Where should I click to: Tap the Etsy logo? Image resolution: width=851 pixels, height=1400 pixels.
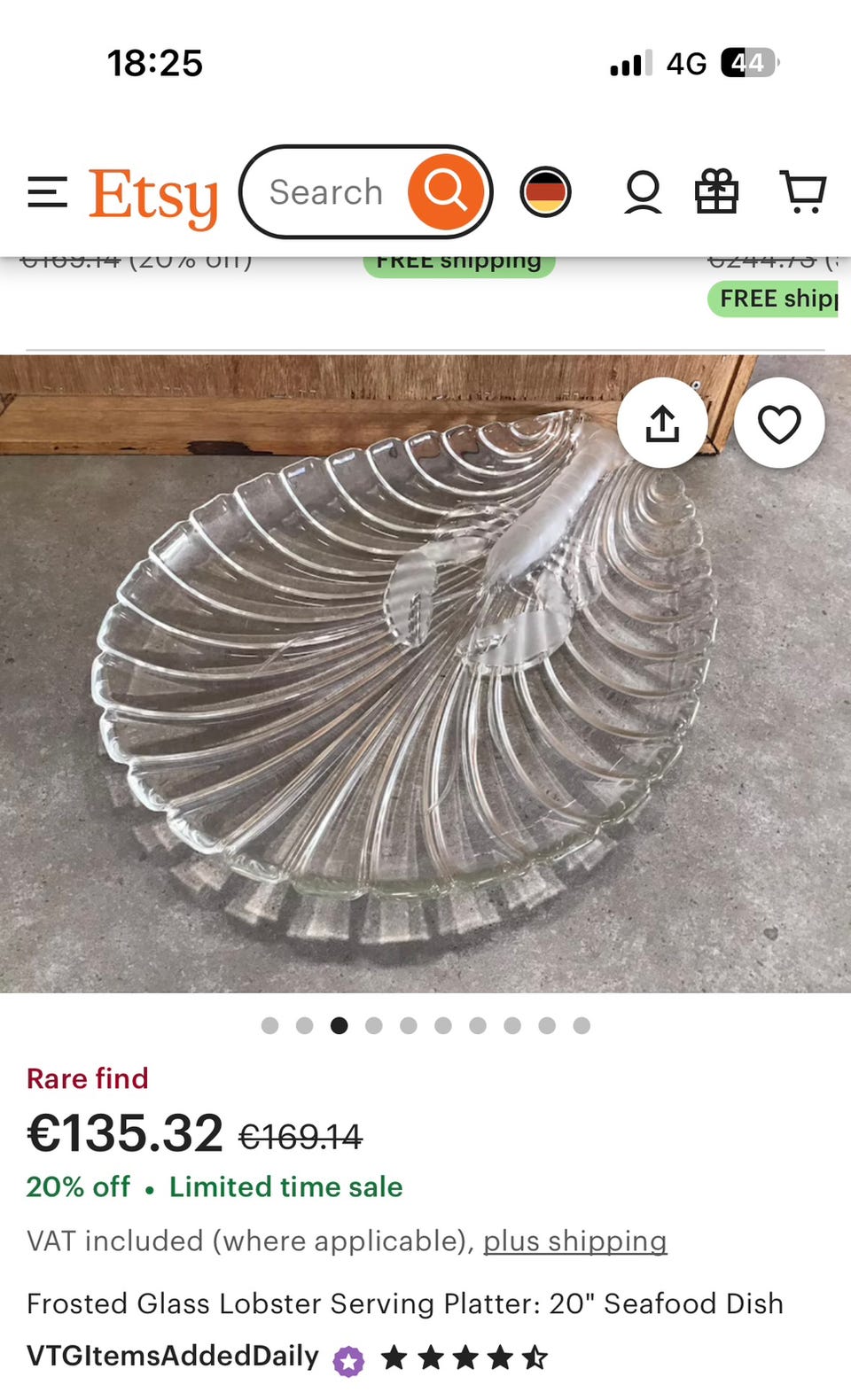153,196
